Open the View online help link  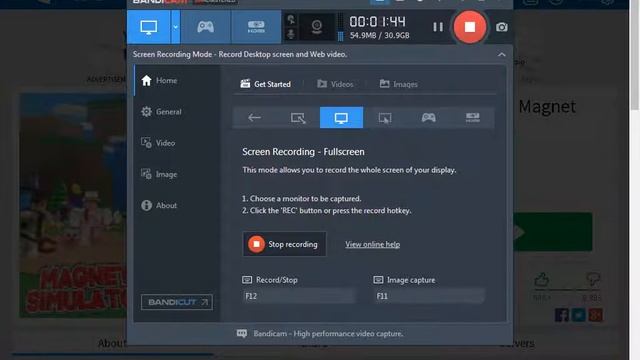[372, 244]
